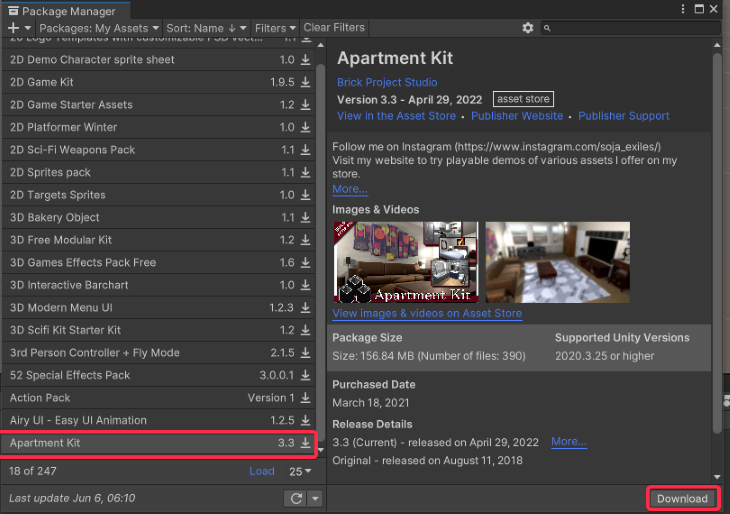Click download icon for 2D Sci-Fi Weapons Pack
Image resolution: width=730 pixels, height=514 pixels.
click(x=305, y=150)
